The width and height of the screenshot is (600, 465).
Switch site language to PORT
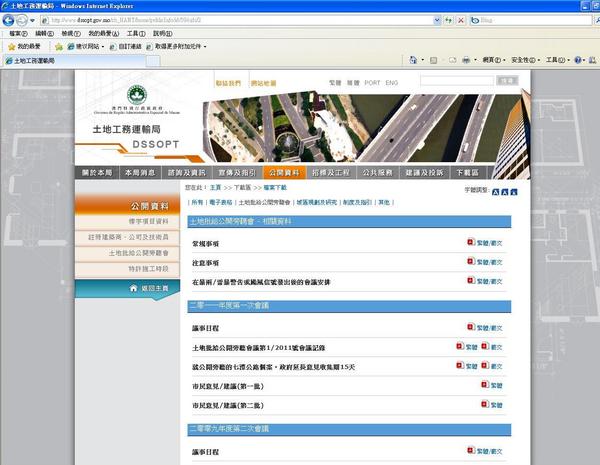(372, 83)
